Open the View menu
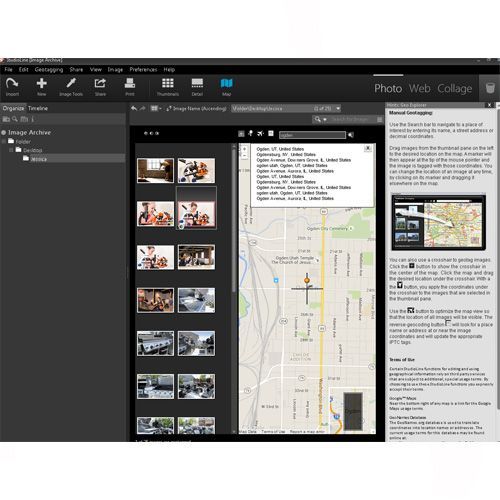 pos(96,69)
